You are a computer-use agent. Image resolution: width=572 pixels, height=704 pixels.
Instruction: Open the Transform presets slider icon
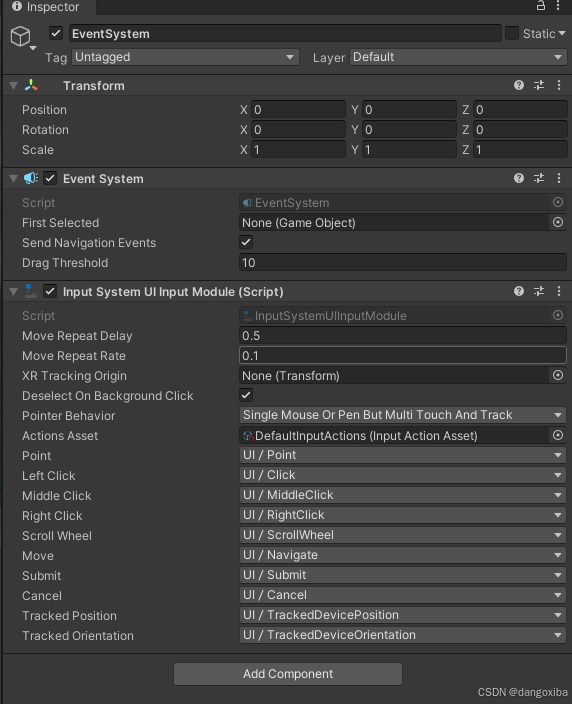pyautogui.click(x=539, y=85)
